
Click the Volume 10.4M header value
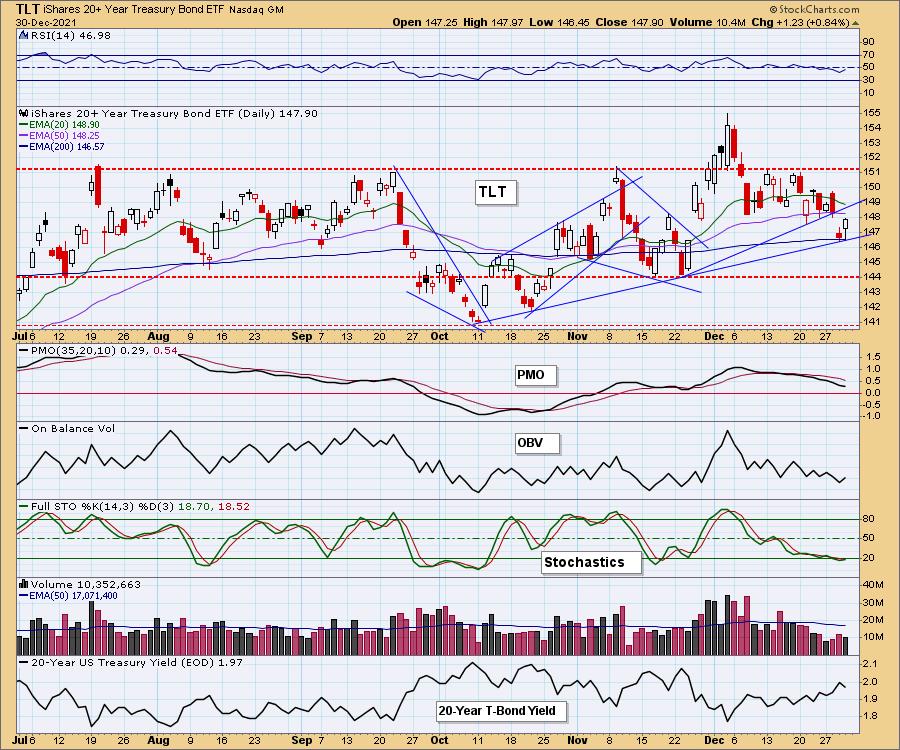tap(707, 22)
